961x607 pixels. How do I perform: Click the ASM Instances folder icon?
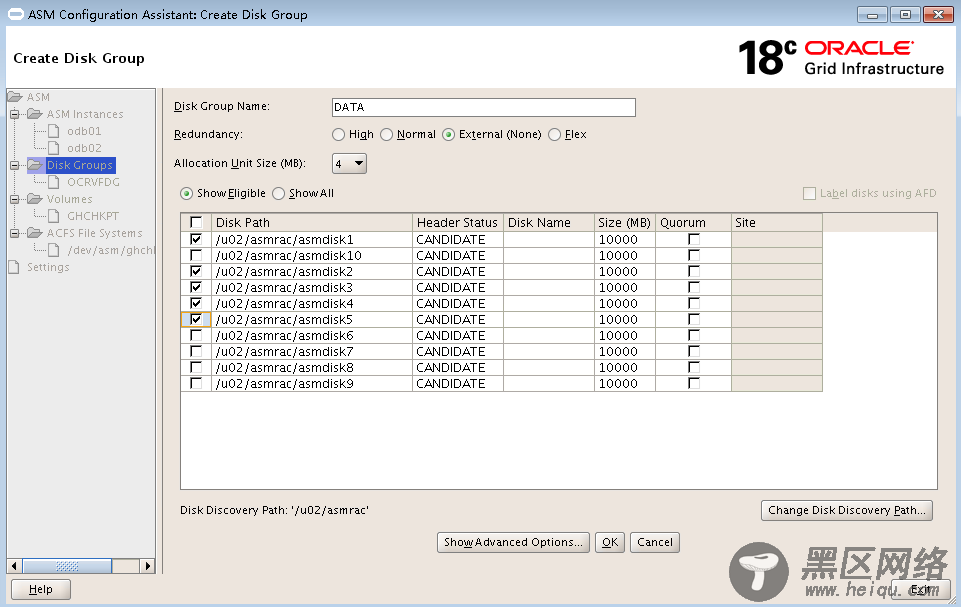pyautogui.click(x=35, y=114)
